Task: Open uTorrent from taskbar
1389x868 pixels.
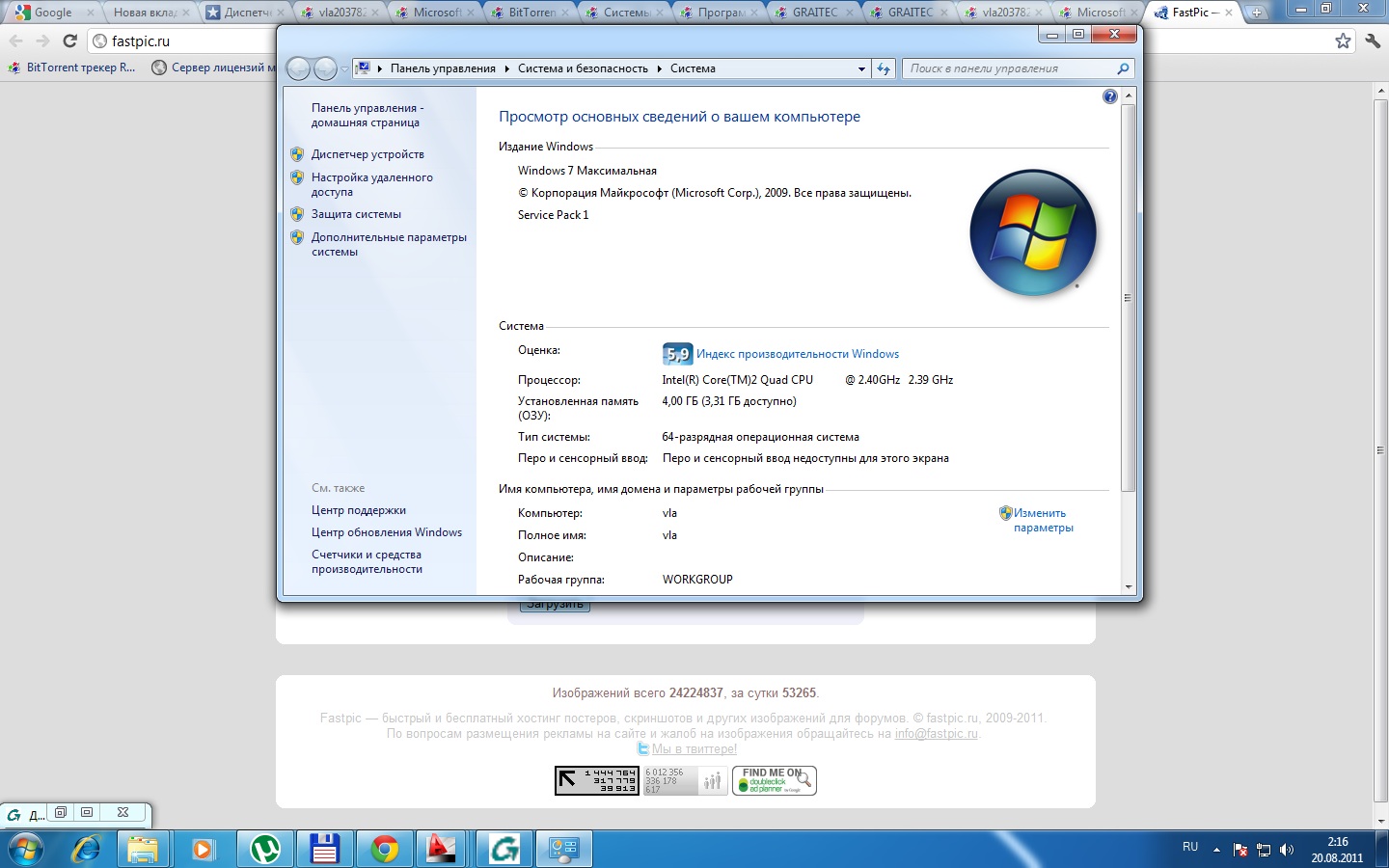Action: click(x=263, y=849)
